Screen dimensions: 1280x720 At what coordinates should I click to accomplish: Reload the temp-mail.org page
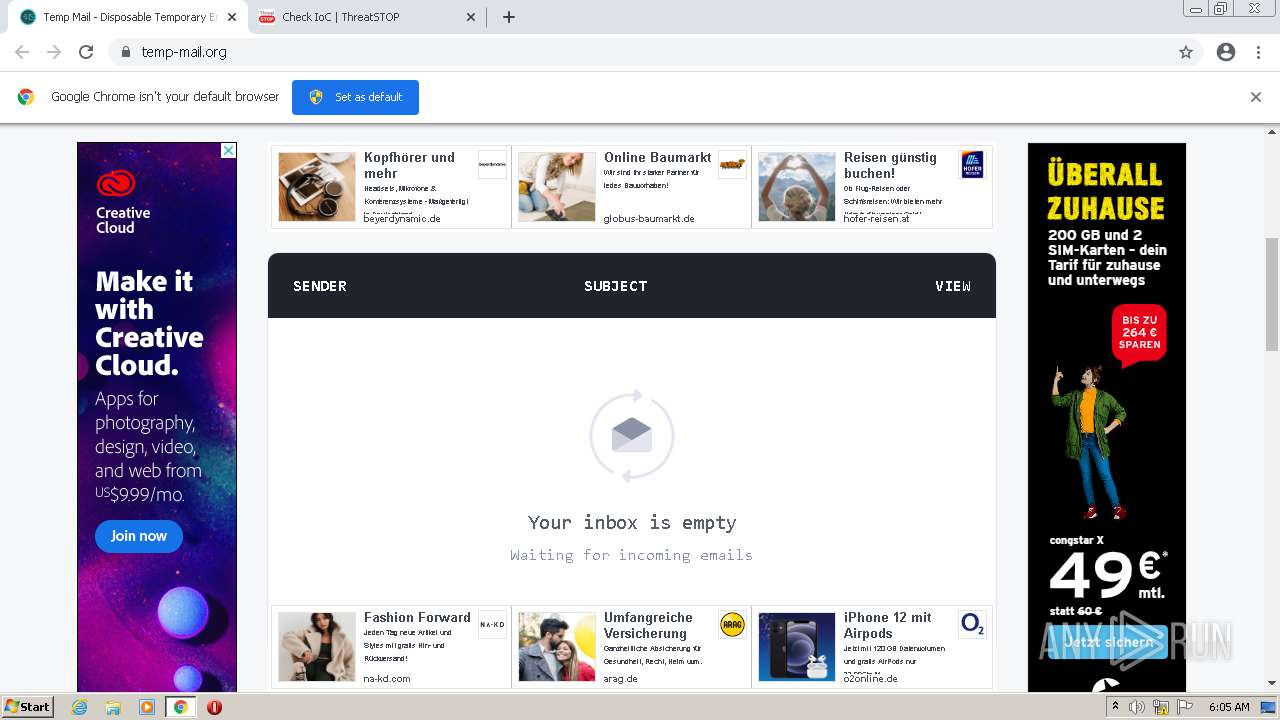point(86,52)
